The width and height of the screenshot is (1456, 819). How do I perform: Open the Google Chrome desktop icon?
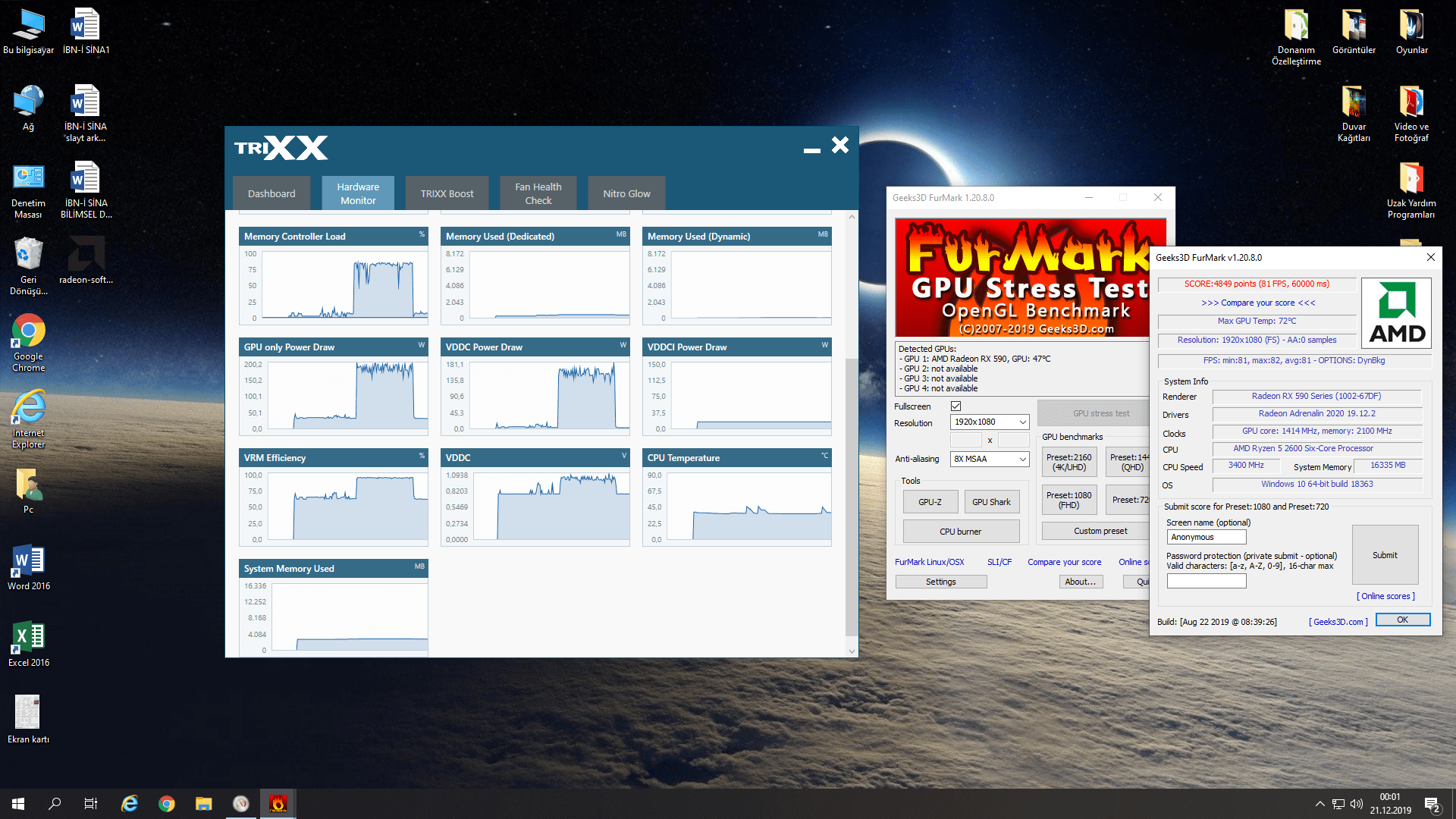pos(28,332)
